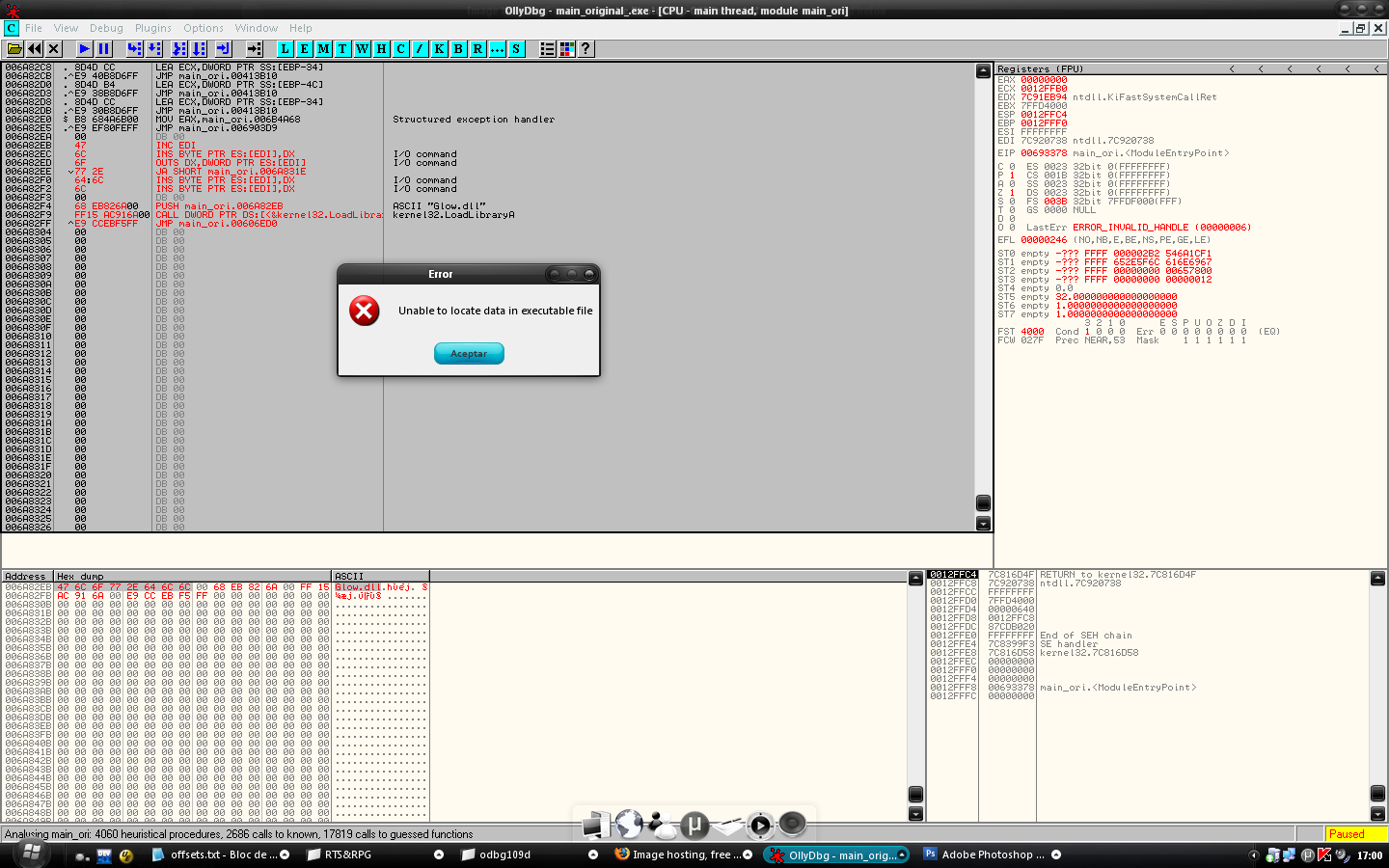
Task: Switch to Adobe Photoshop in taskbar
Action: [x=986, y=854]
